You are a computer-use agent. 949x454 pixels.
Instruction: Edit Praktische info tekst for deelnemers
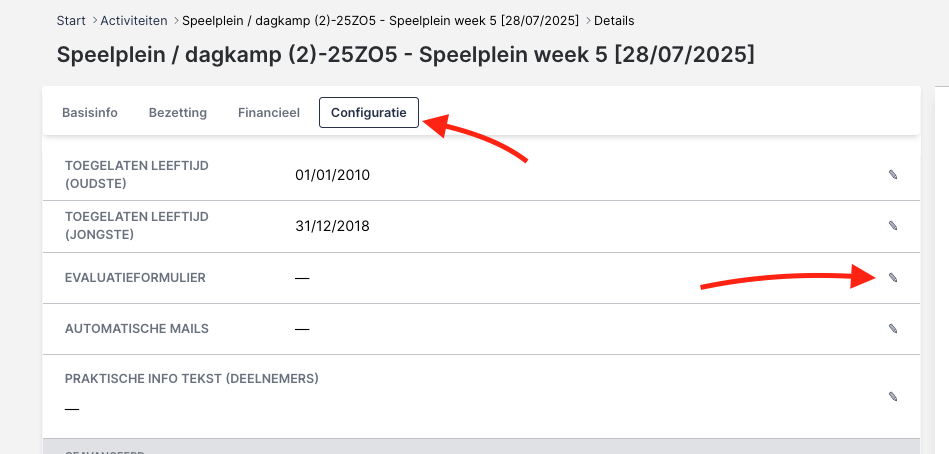coord(893,397)
